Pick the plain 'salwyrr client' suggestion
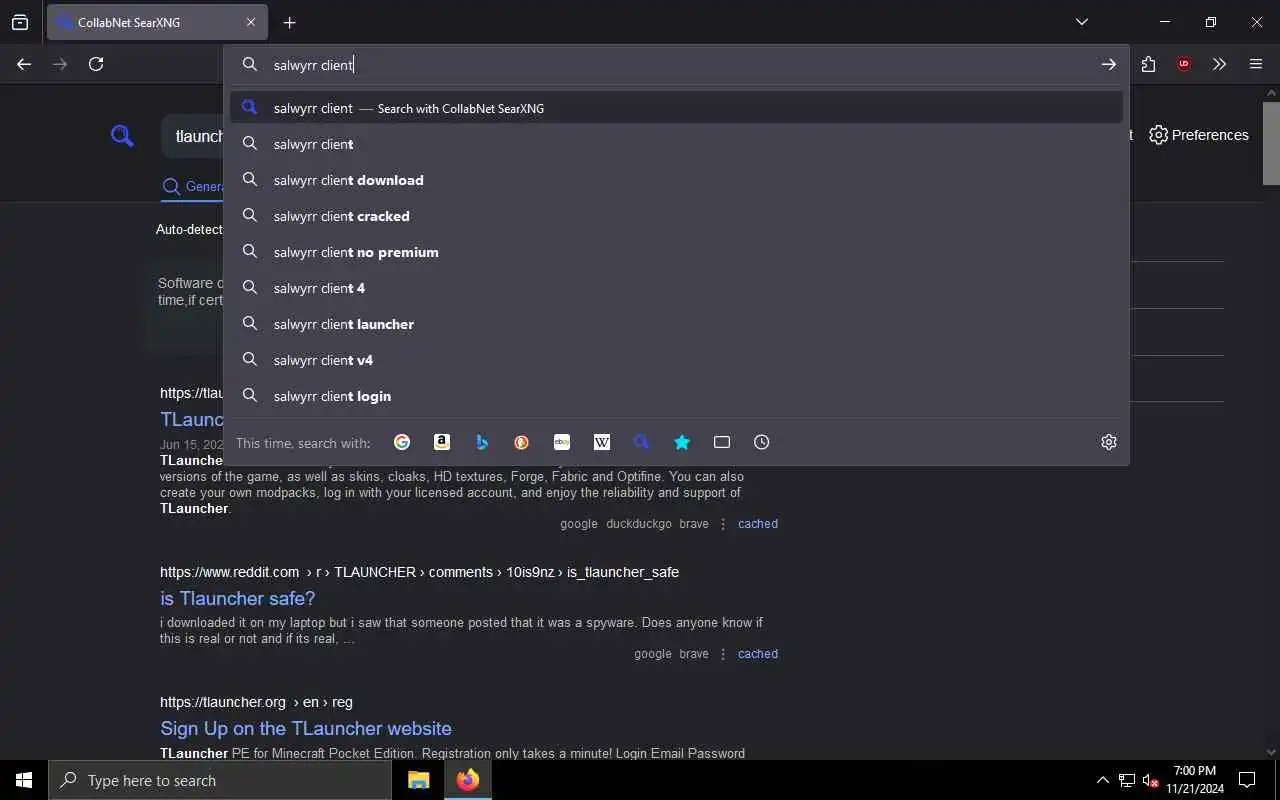Viewport: 1280px width, 800px height. pos(676,144)
